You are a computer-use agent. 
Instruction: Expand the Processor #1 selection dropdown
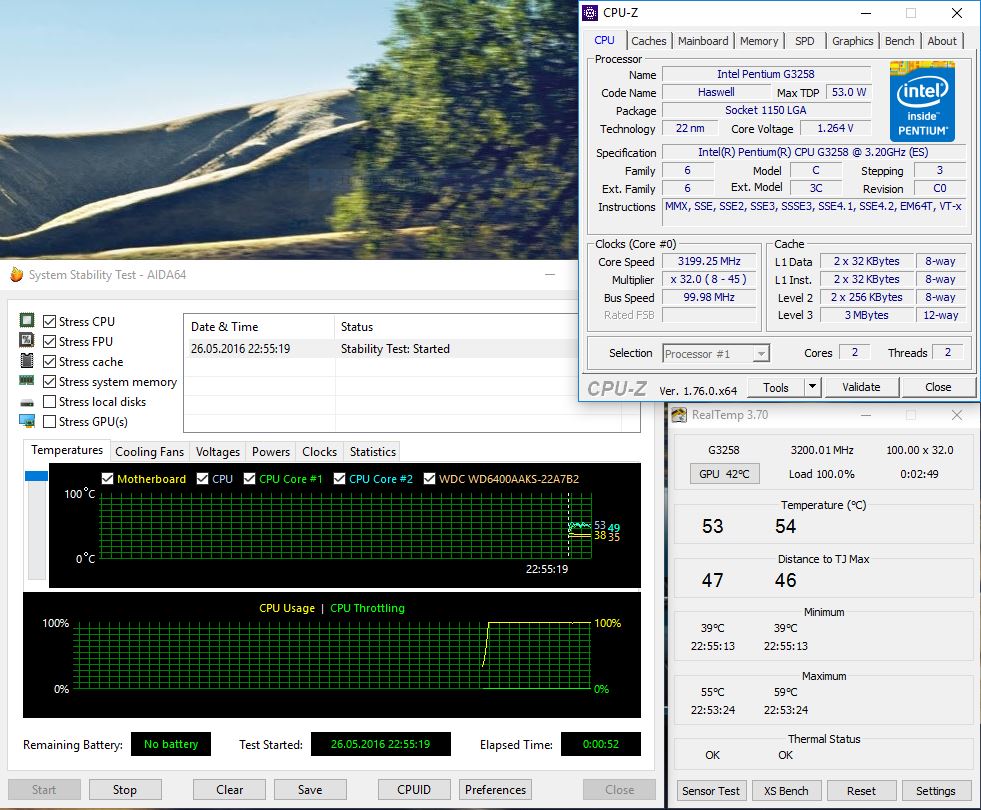coord(761,353)
